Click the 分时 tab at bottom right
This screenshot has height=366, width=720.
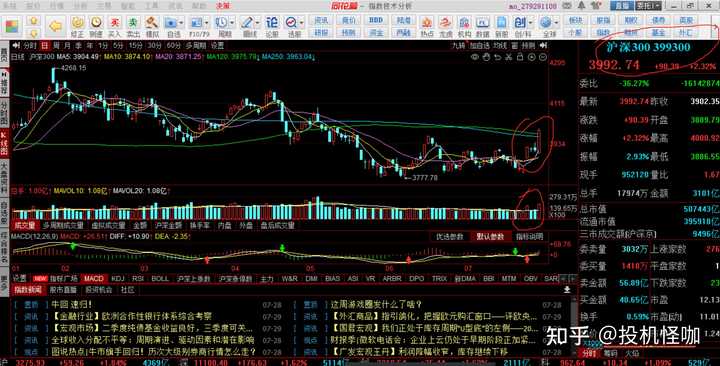tap(588, 353)
